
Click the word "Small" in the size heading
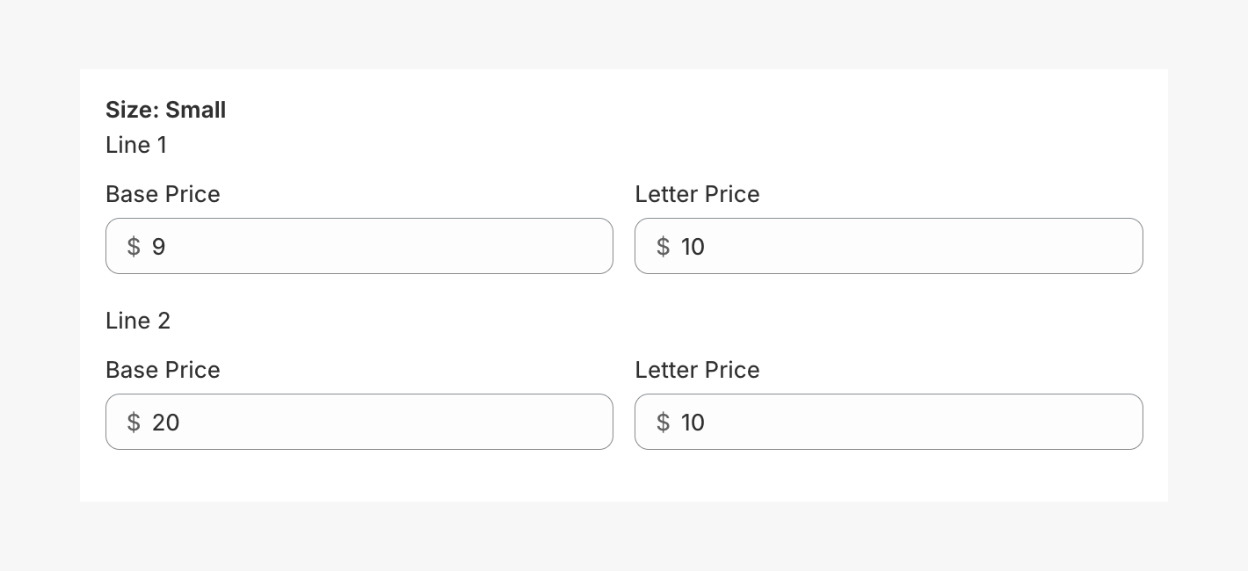196,110
